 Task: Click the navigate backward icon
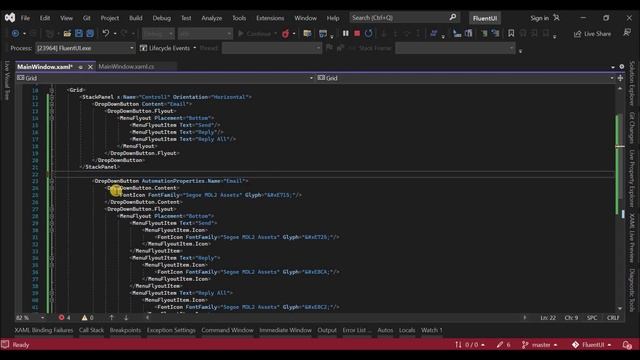pyautogui.click(x=15, y=33)
